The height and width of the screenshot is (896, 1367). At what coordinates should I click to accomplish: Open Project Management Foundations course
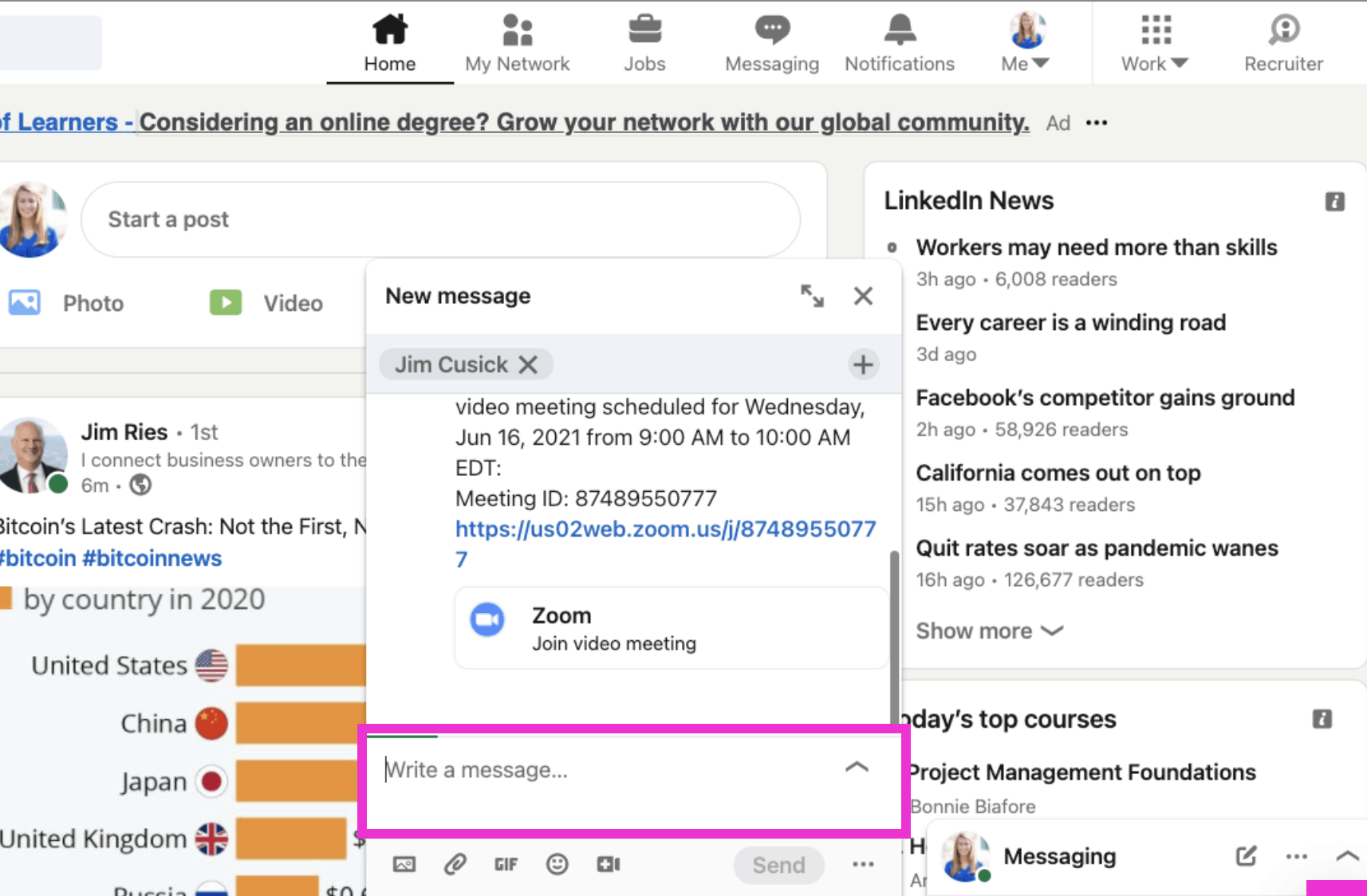1082,772
